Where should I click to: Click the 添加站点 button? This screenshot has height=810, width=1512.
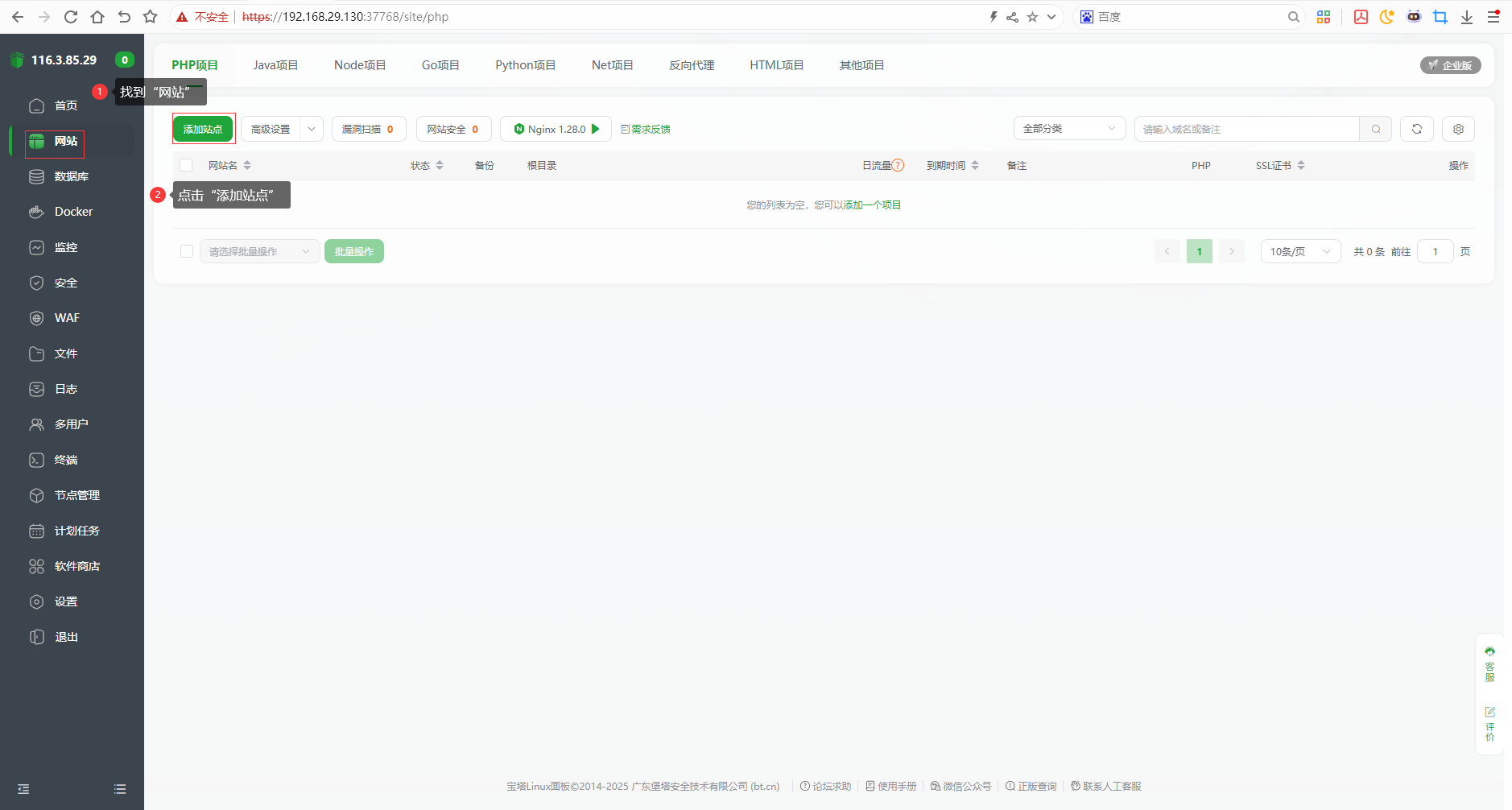pos(203,129)
